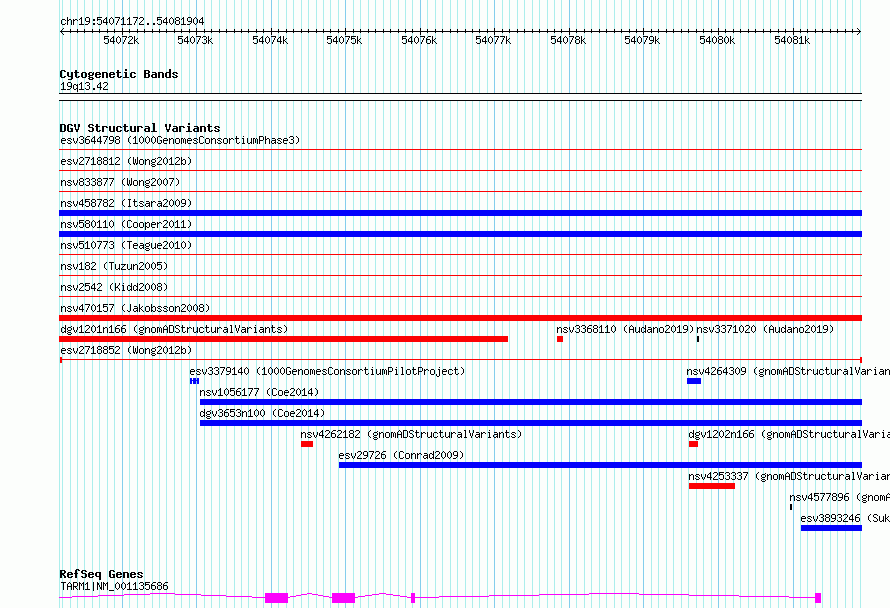Open nsv510773 (Teague2010) variant label
This screenshot has width=890, height=608.
coord(126,245)
